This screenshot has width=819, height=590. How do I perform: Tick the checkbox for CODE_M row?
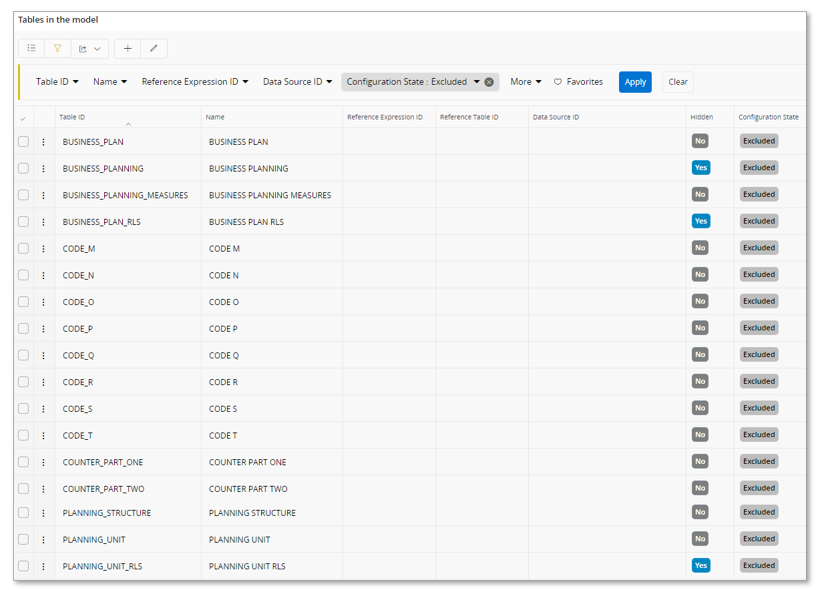pos(23,249)
